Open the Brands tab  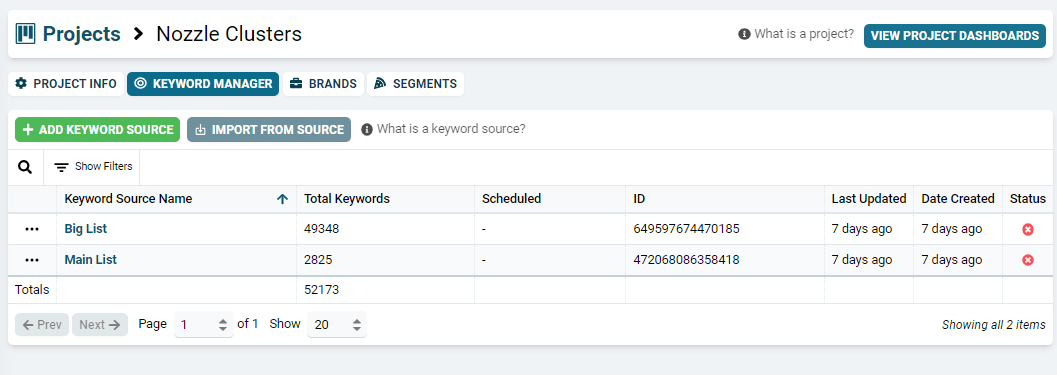(324, 84)
